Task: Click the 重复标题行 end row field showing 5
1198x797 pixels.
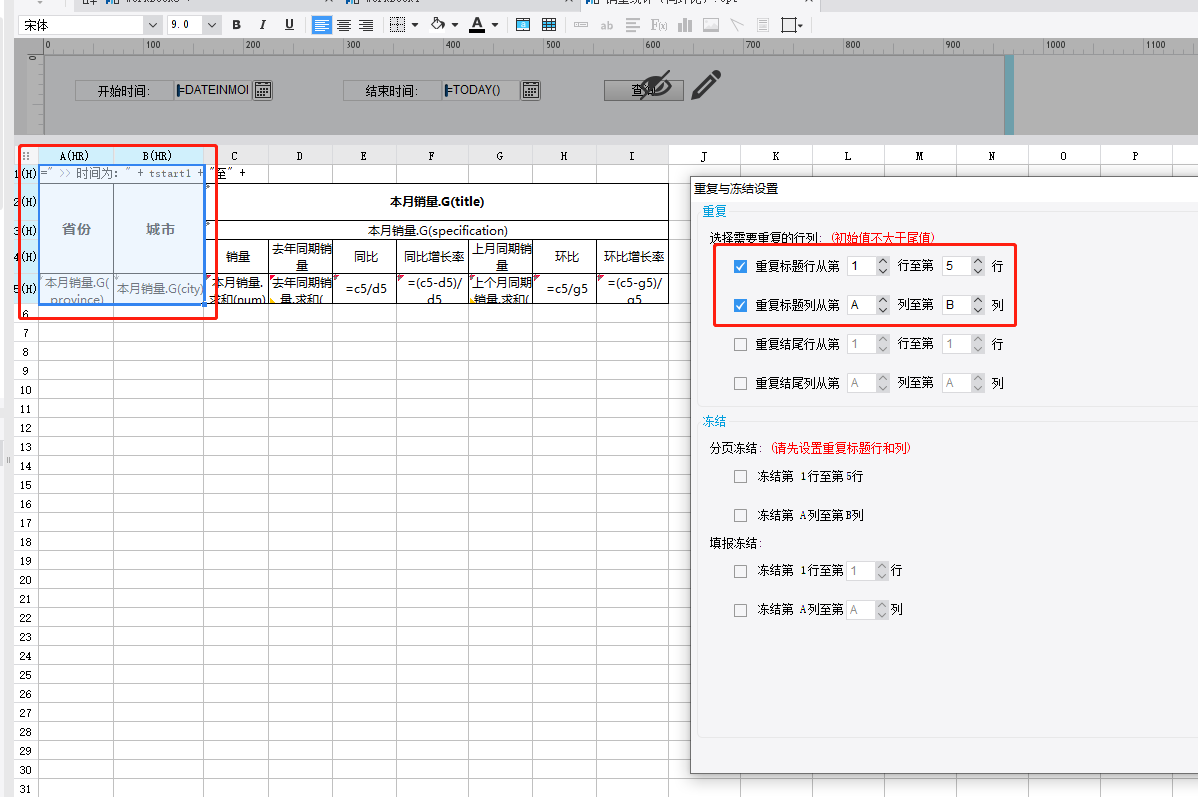Action: coord(957,266)
